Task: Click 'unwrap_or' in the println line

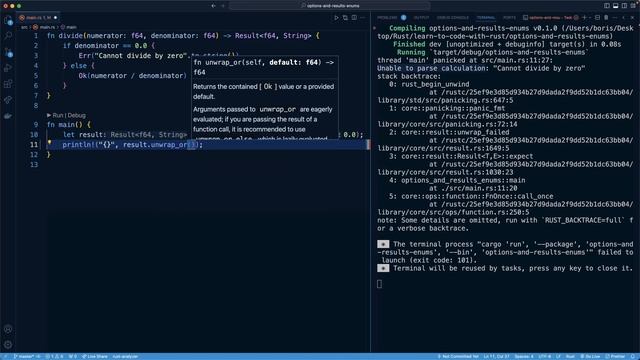Action: 169,145
